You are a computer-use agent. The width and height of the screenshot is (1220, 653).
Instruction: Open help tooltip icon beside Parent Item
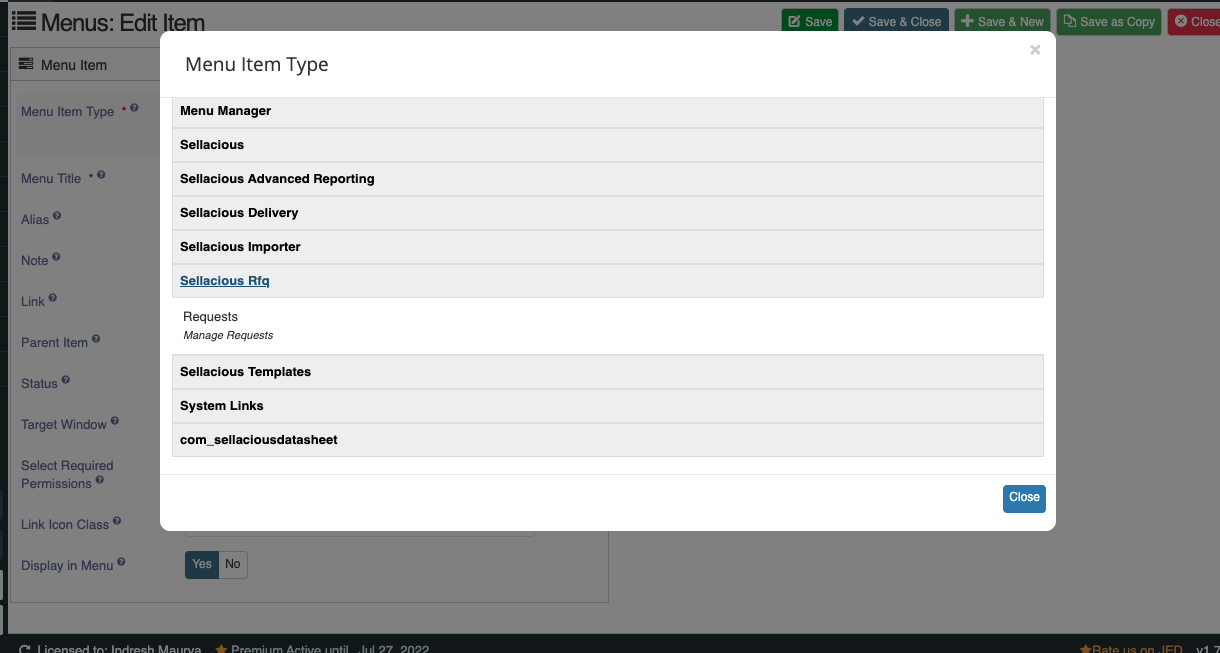96,339
